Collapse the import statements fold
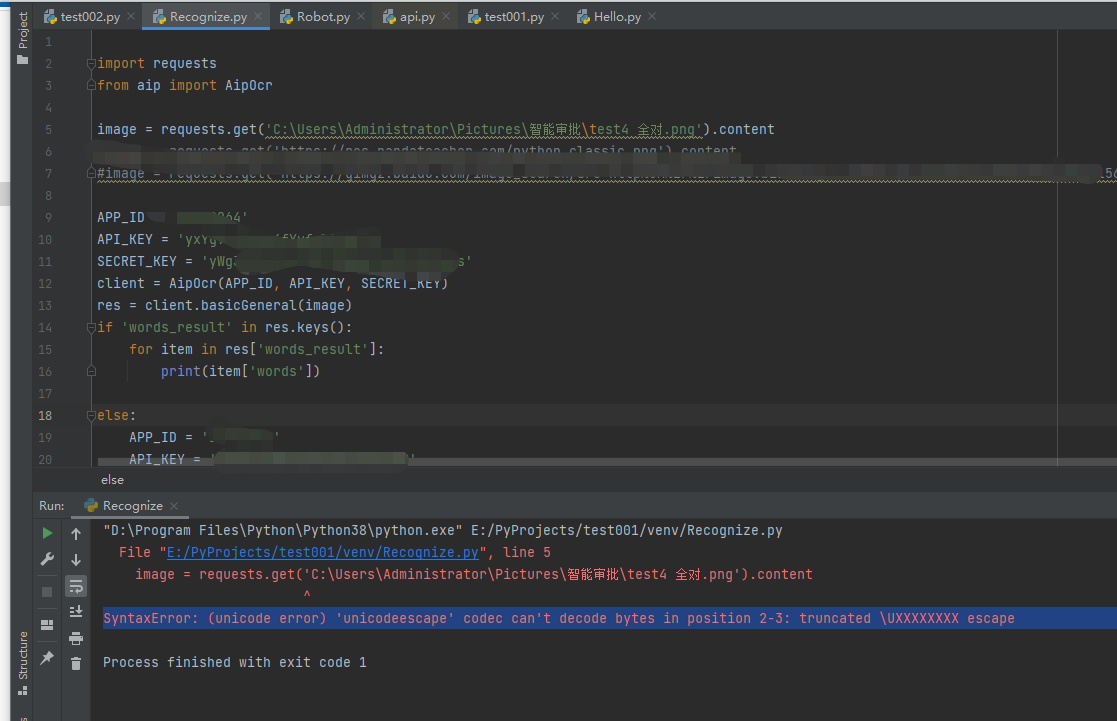1117x721 pixels. point(90,63)
